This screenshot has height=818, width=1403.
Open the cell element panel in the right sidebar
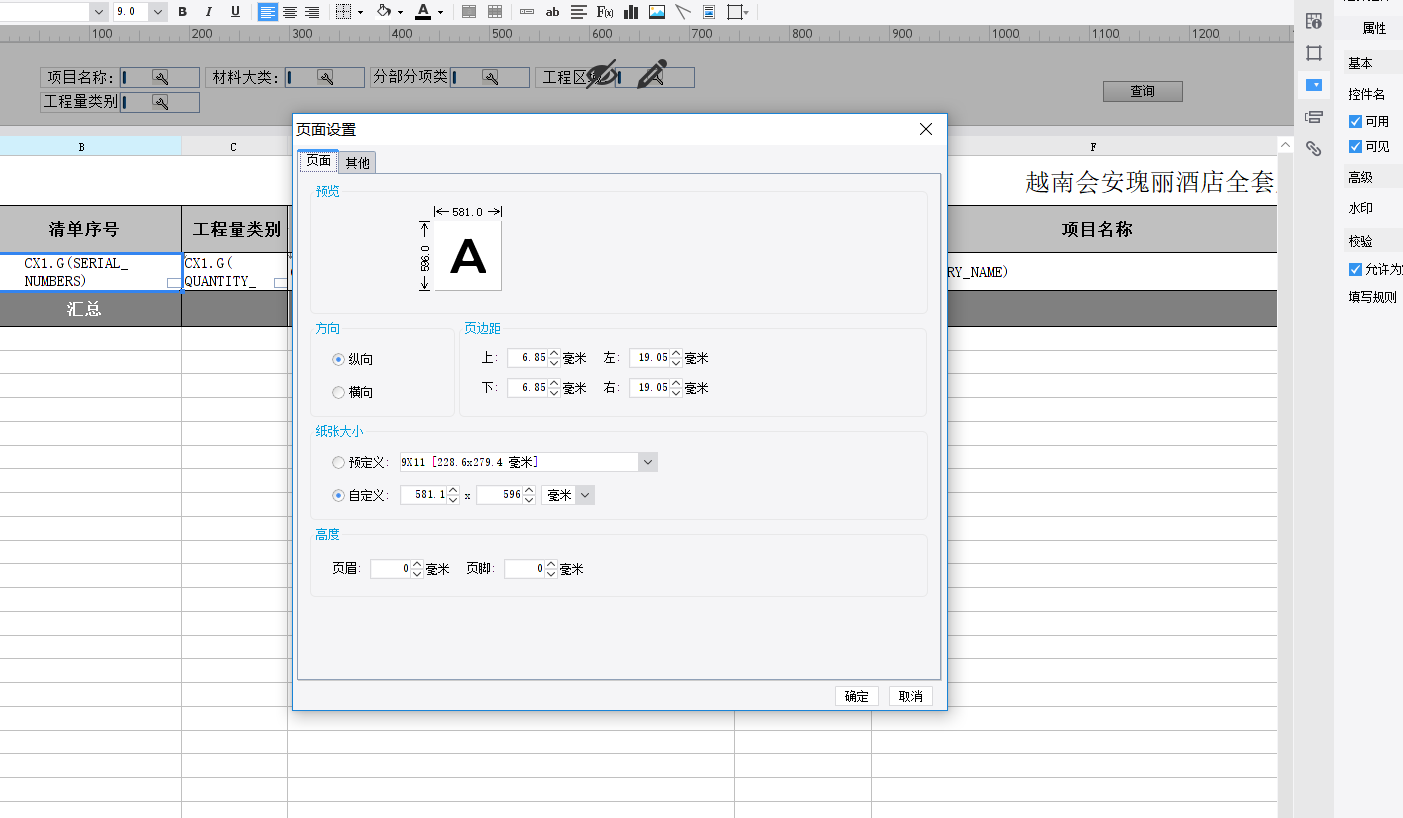(x=1314, y=53)
